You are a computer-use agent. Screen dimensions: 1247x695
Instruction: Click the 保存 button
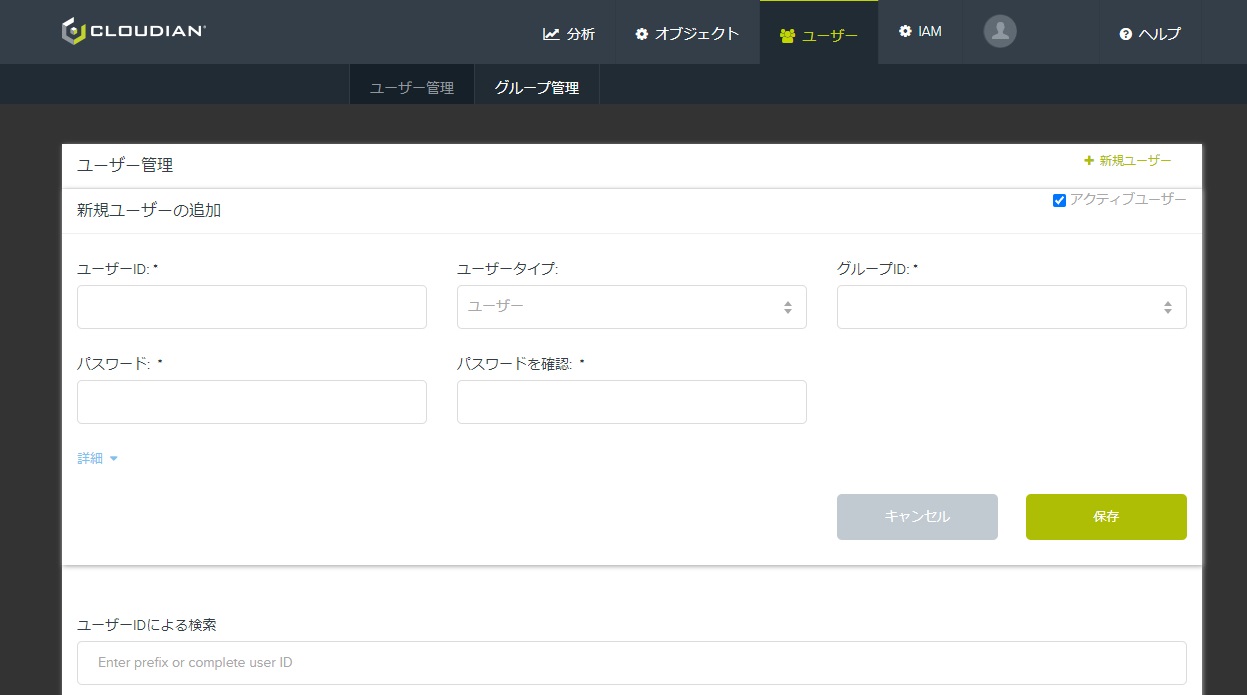(1106, 517)
